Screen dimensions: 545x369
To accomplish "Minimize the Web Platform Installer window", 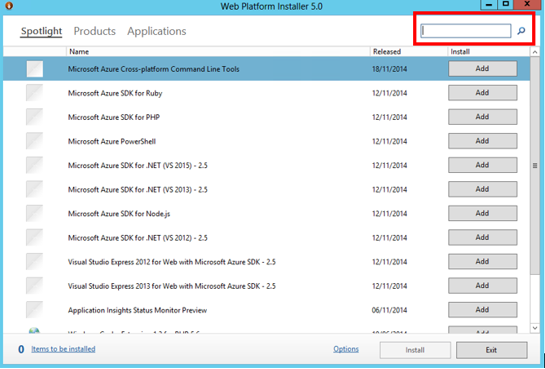I will pyautogui.click(x=489, y=4).
